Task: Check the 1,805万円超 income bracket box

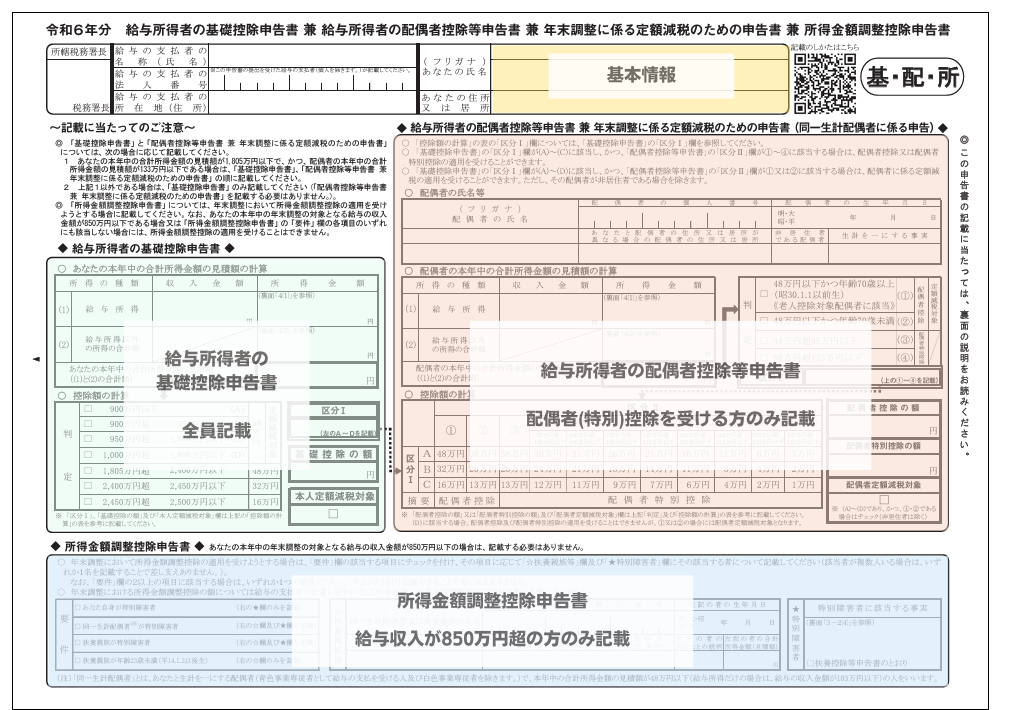Action: (88, 470)
